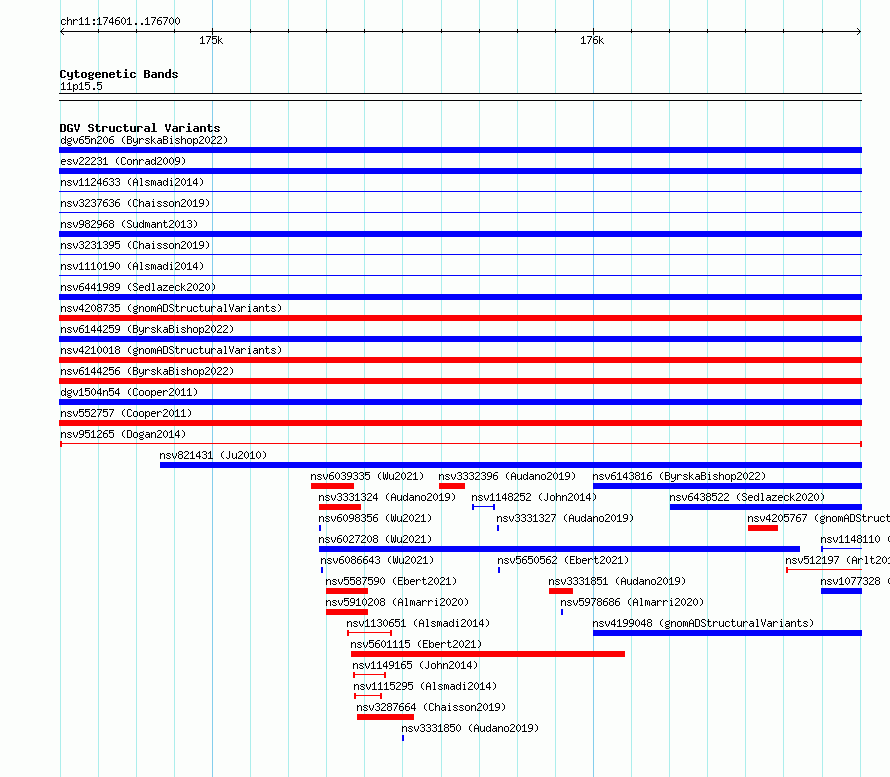Screen dimensions: 890x777
Task: Click the nsv512197 variant label
Action: pyautogui.click(x=838, y=560)
